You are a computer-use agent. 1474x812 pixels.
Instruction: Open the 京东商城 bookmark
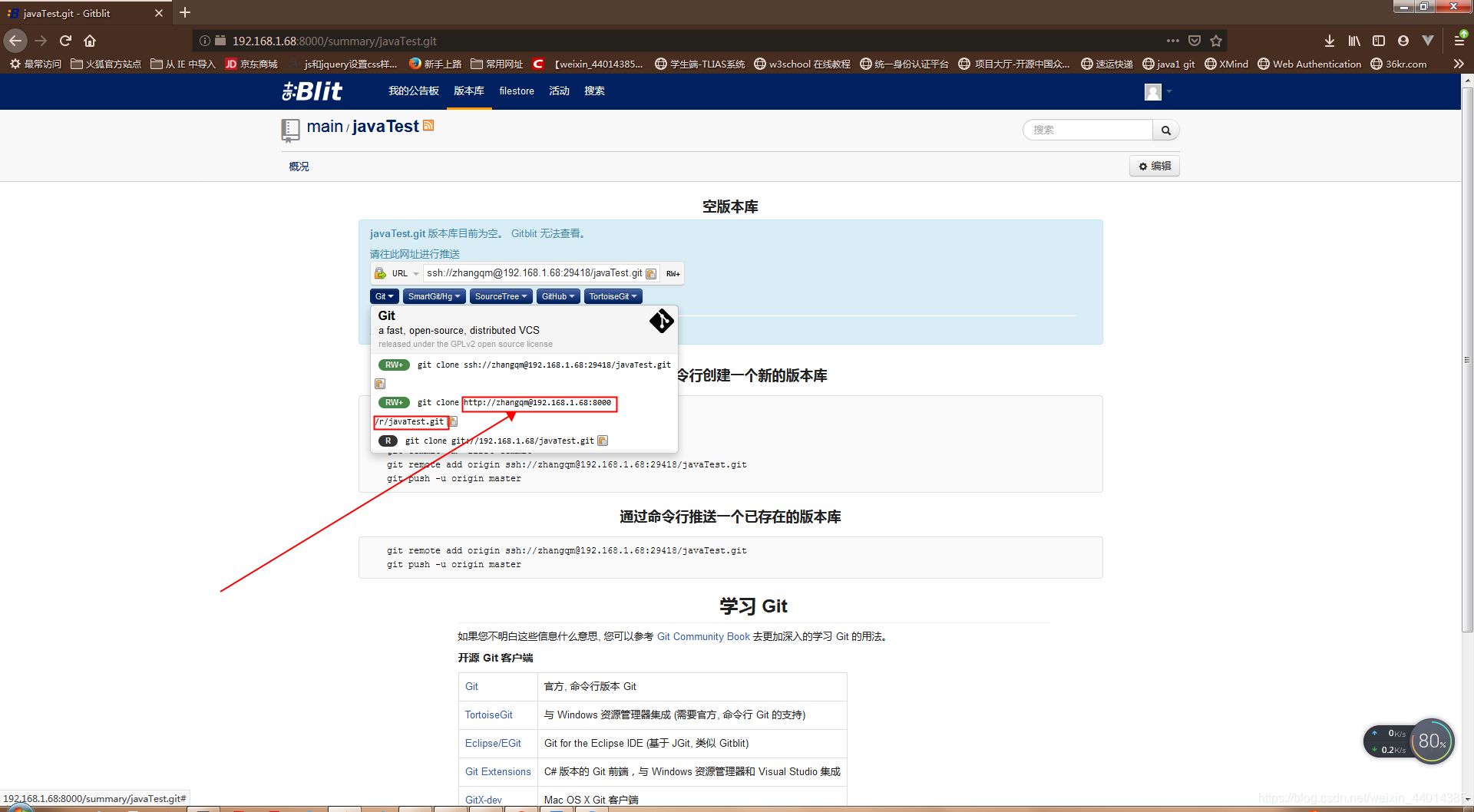[252, 64]
